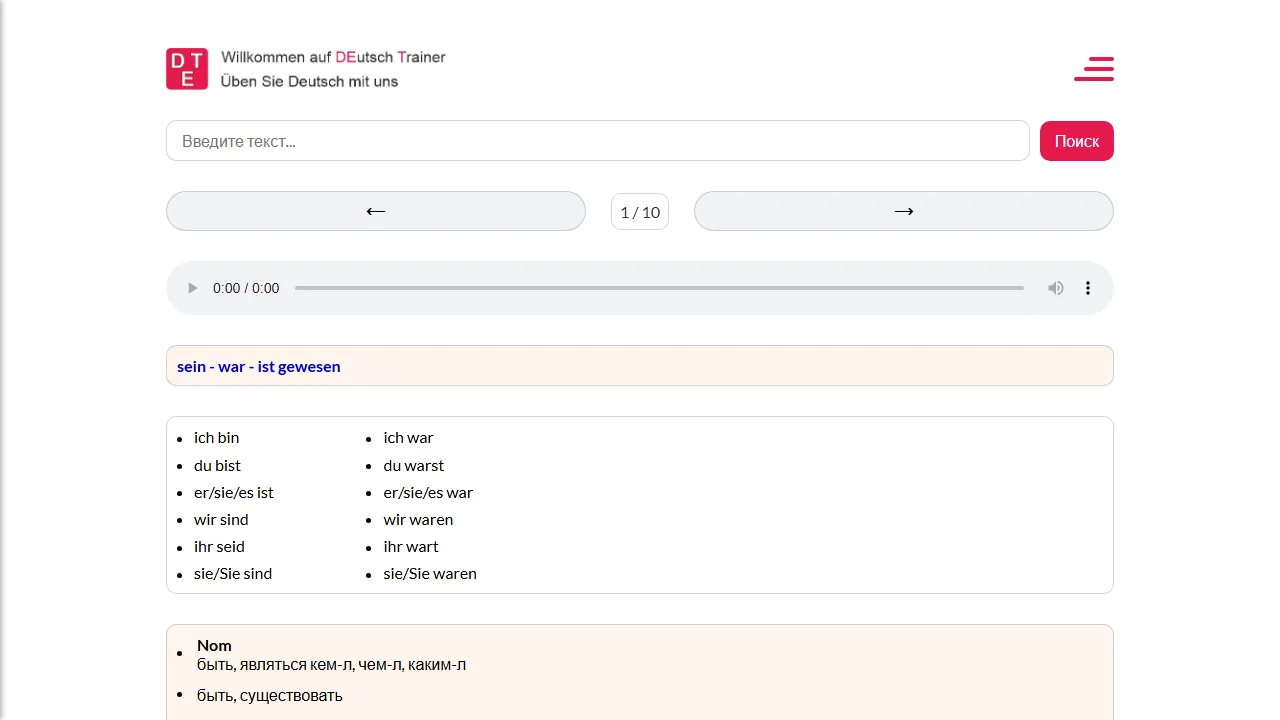Open the 'sein - war - ist gewesen' link
The height and width of the screenshot is (720, 1280).
pyautogui.click(x=258, y=366)
